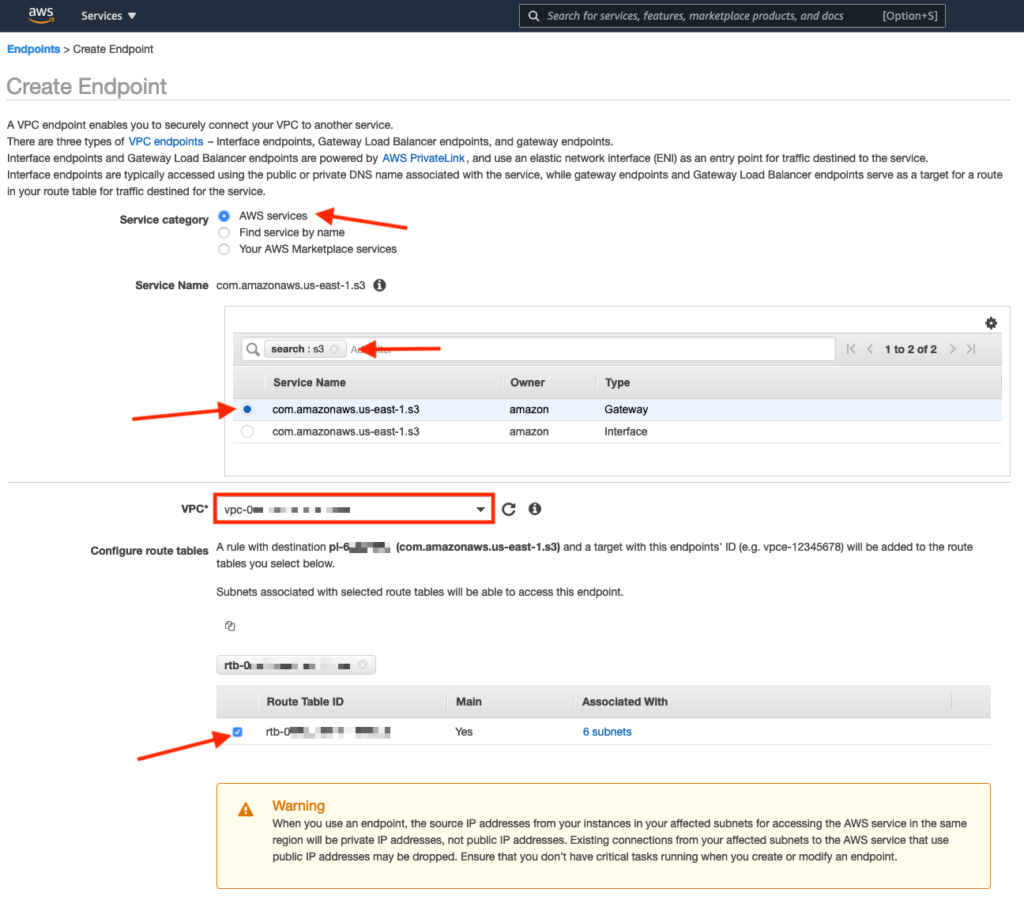Open the 6 subnets link
The image size is (1024, 911).
(x=607, y=732)
